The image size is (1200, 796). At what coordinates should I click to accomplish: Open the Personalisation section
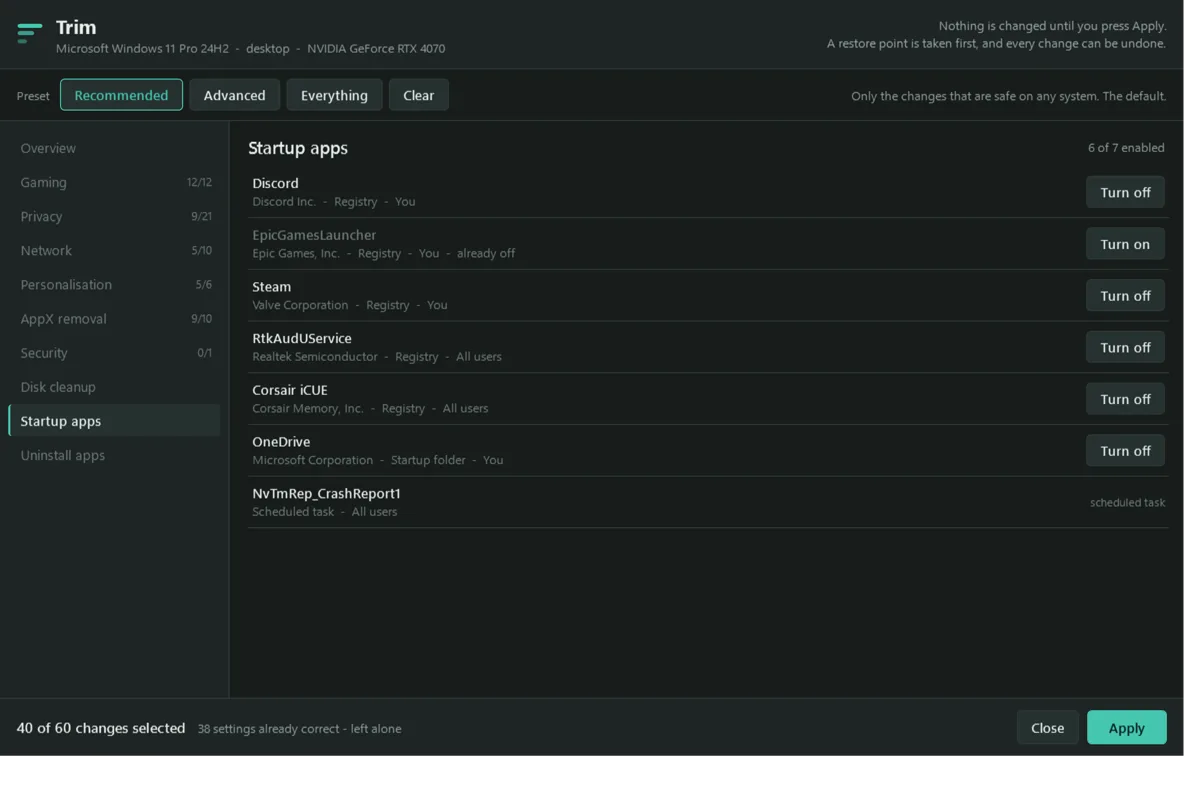coord(114,284)
